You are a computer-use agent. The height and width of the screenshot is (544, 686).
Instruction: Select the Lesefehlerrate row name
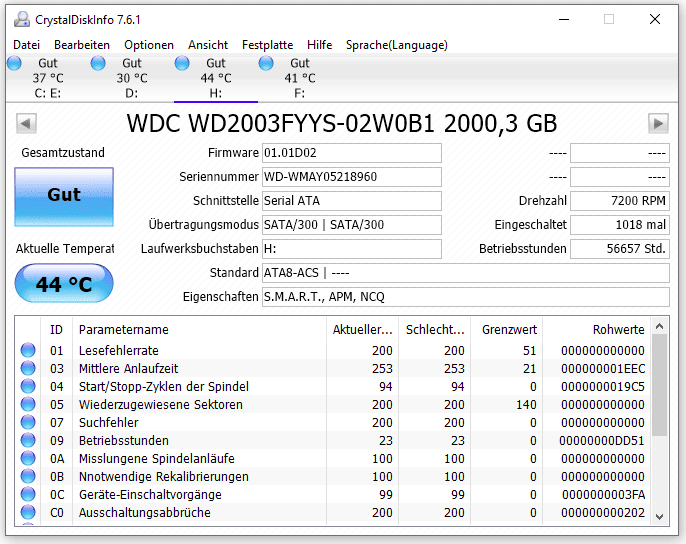coord(119,351)
